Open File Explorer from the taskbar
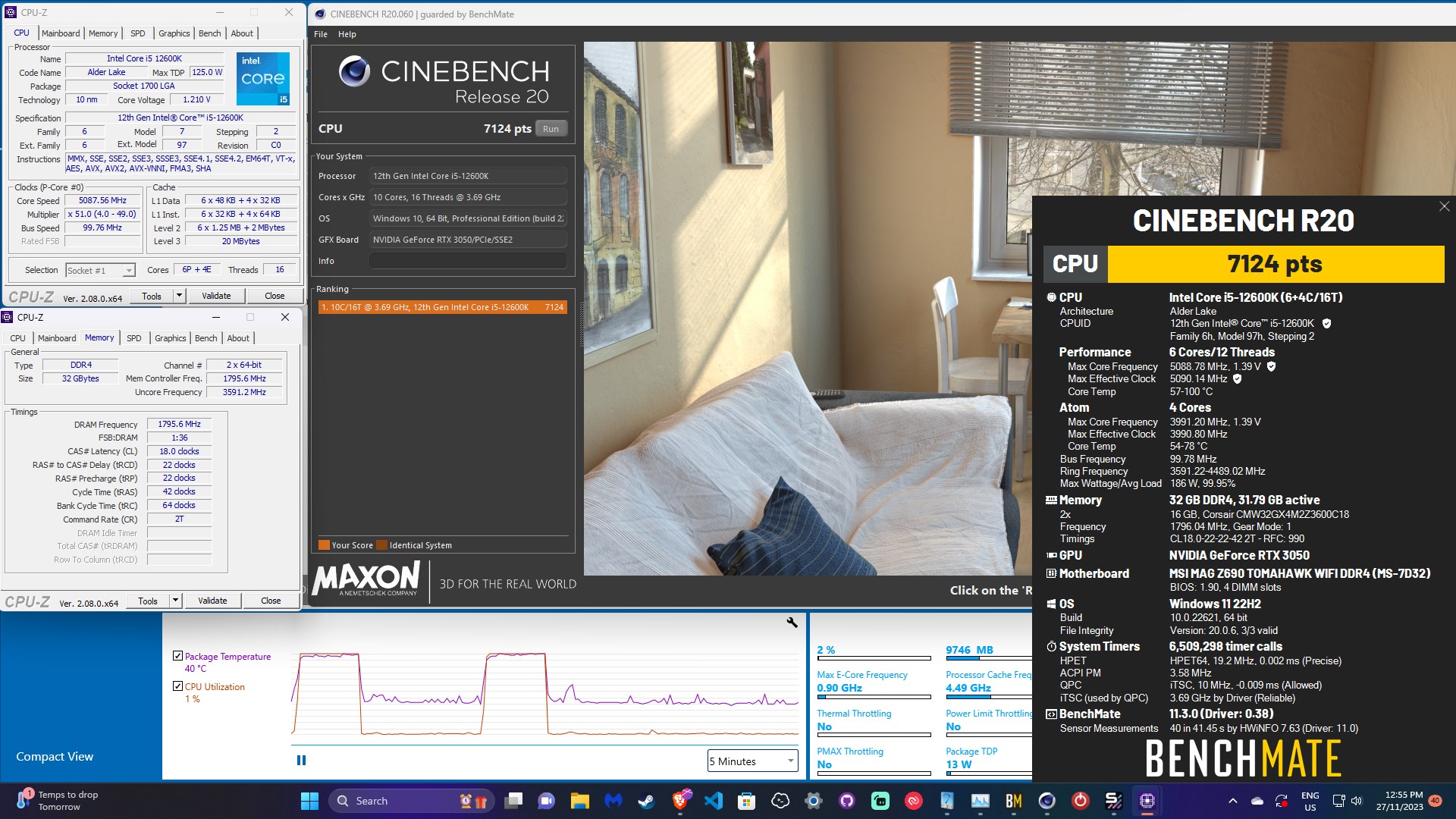 [580, 801]
